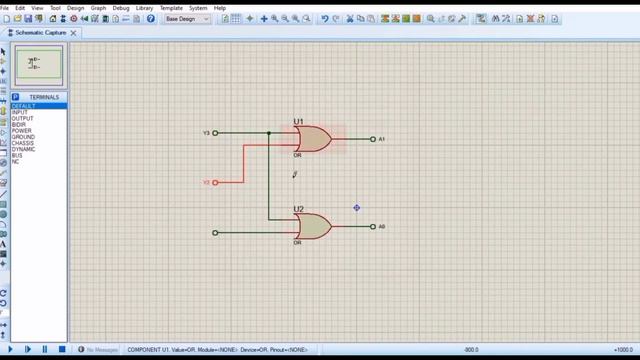Image resolution: width=640 pixels, height=360 pixels.
Task: Open the Library menu
Action: [x=144, y=8]
